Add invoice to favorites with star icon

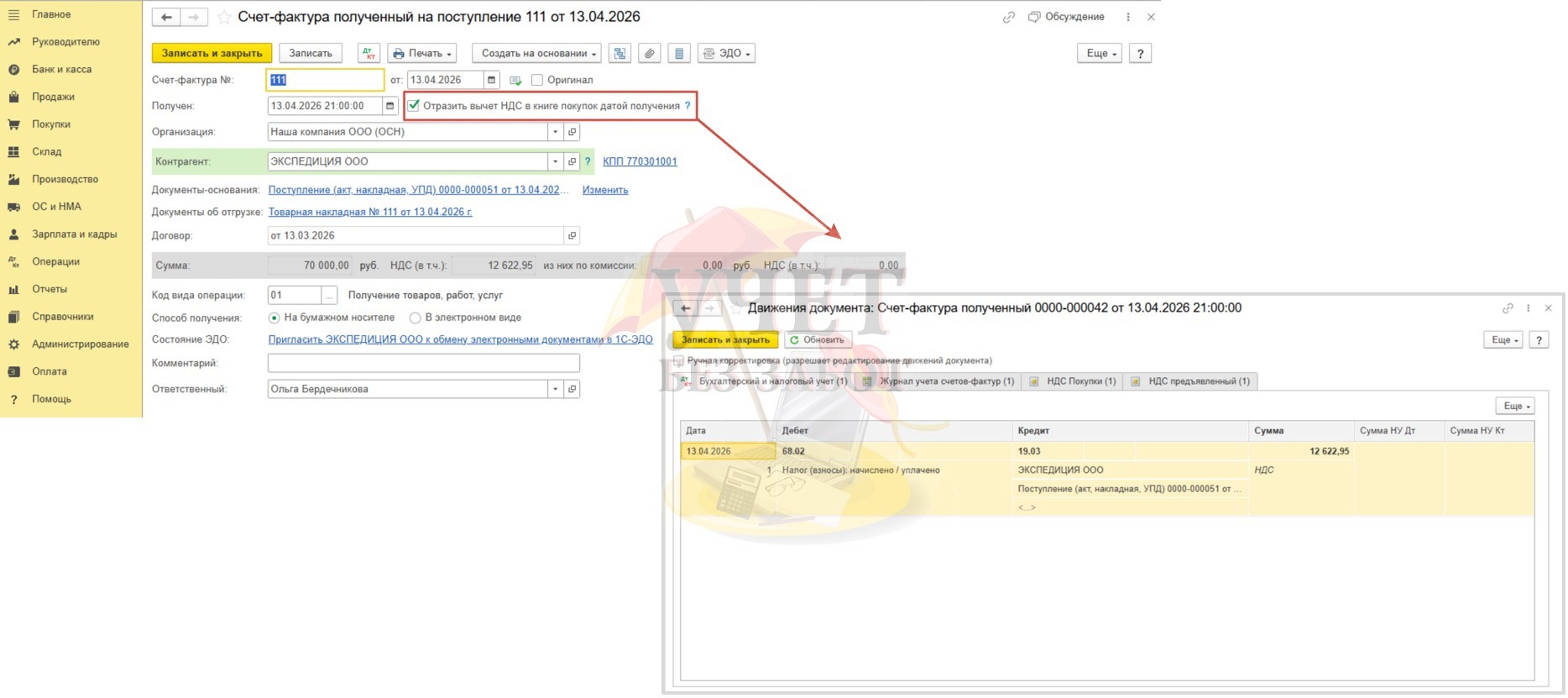coord(224,18)
